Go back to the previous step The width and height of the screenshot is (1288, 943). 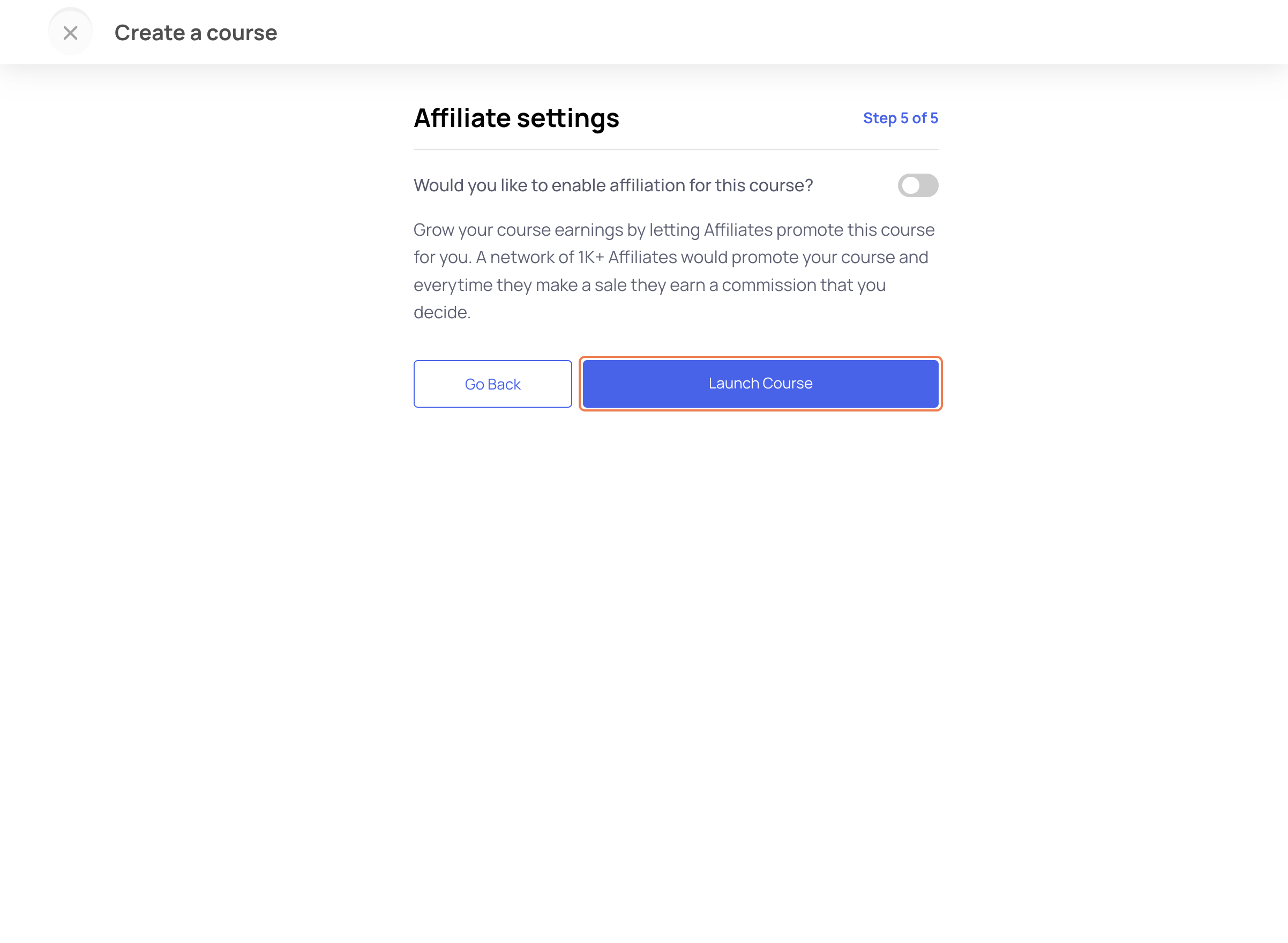(492, 384)
